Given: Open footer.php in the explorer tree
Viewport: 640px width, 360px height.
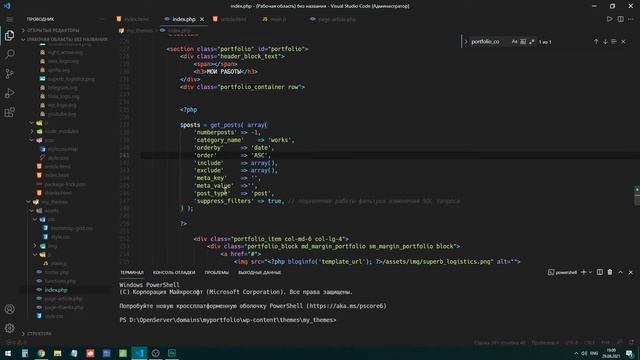Looking at the screenshot, I should click(57, 272).
